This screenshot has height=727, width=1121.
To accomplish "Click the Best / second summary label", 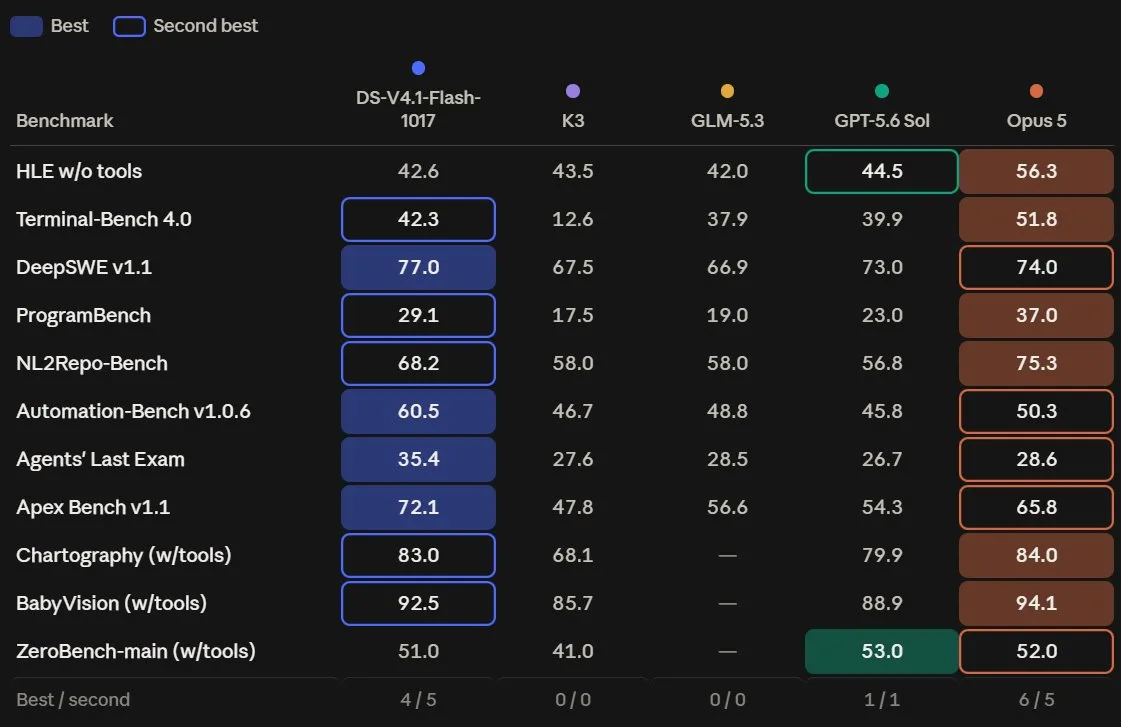I will 73,699.
